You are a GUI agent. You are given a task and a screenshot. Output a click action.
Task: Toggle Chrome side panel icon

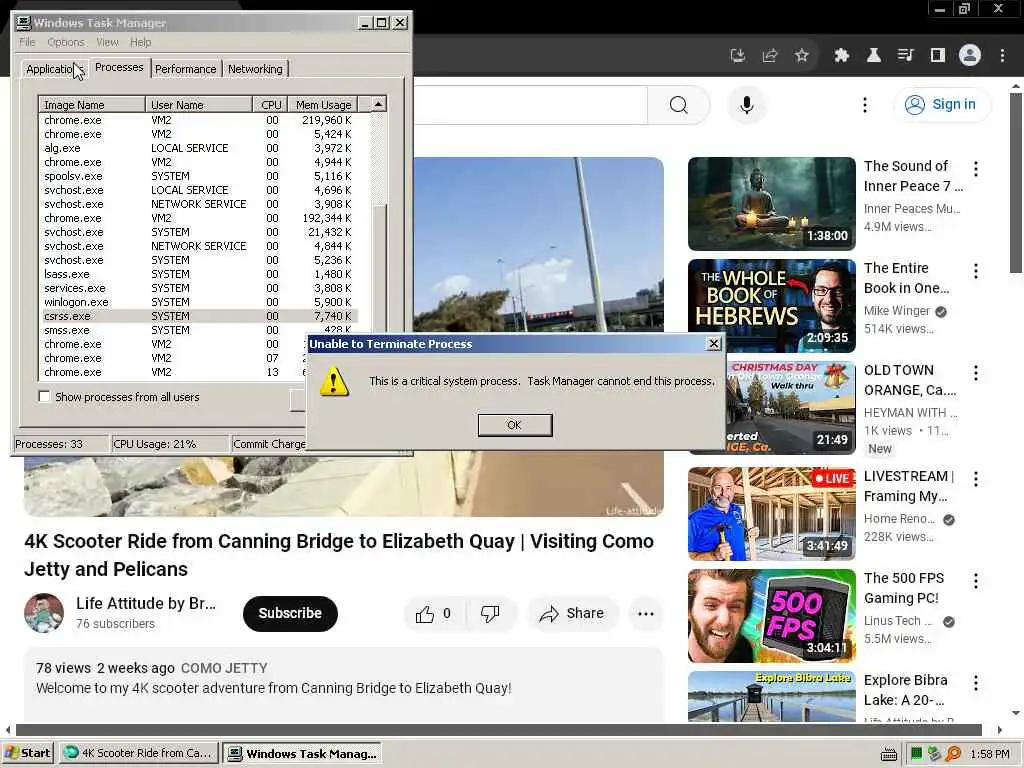coord(938,56)
